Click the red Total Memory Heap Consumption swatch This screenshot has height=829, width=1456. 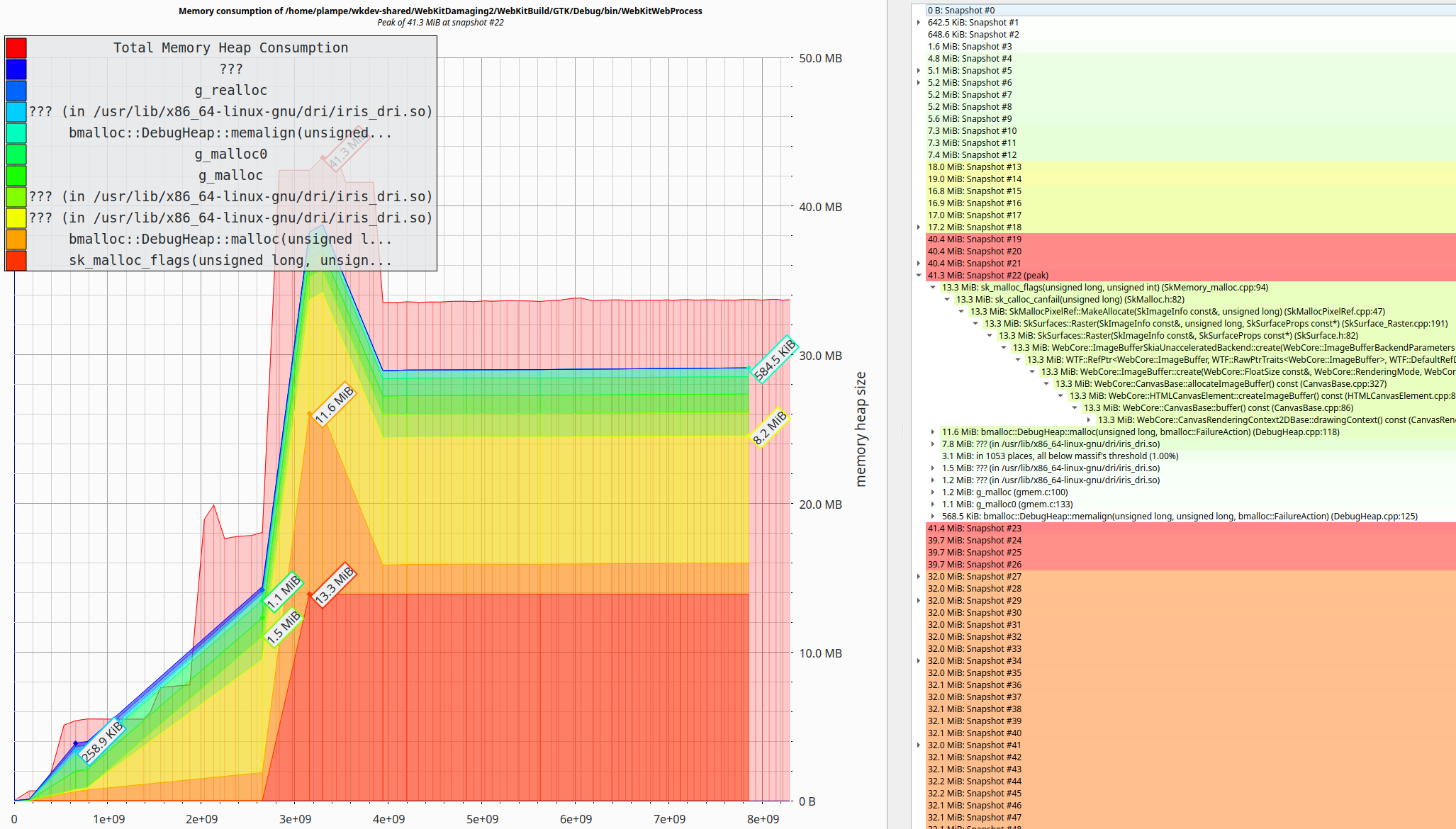(x=16, y=48)
